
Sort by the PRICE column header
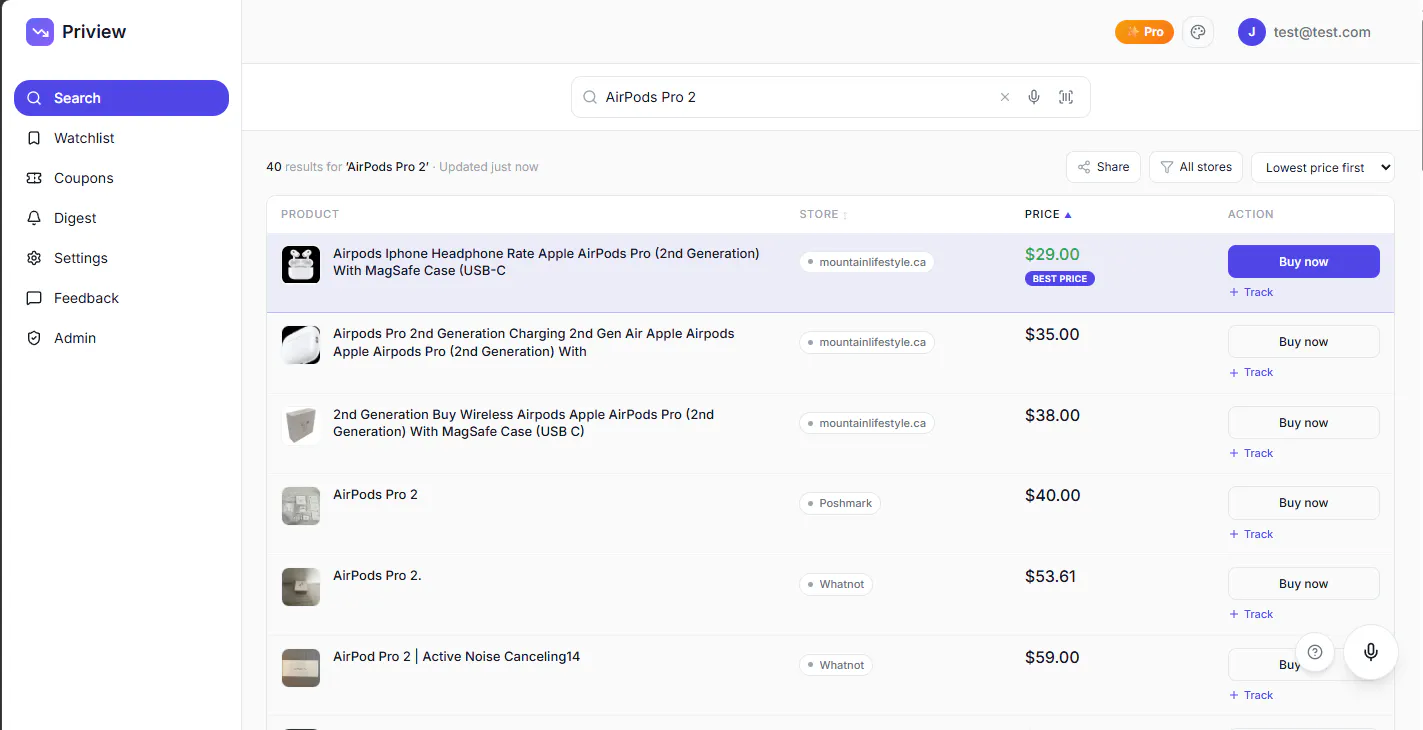(1048, 214)
